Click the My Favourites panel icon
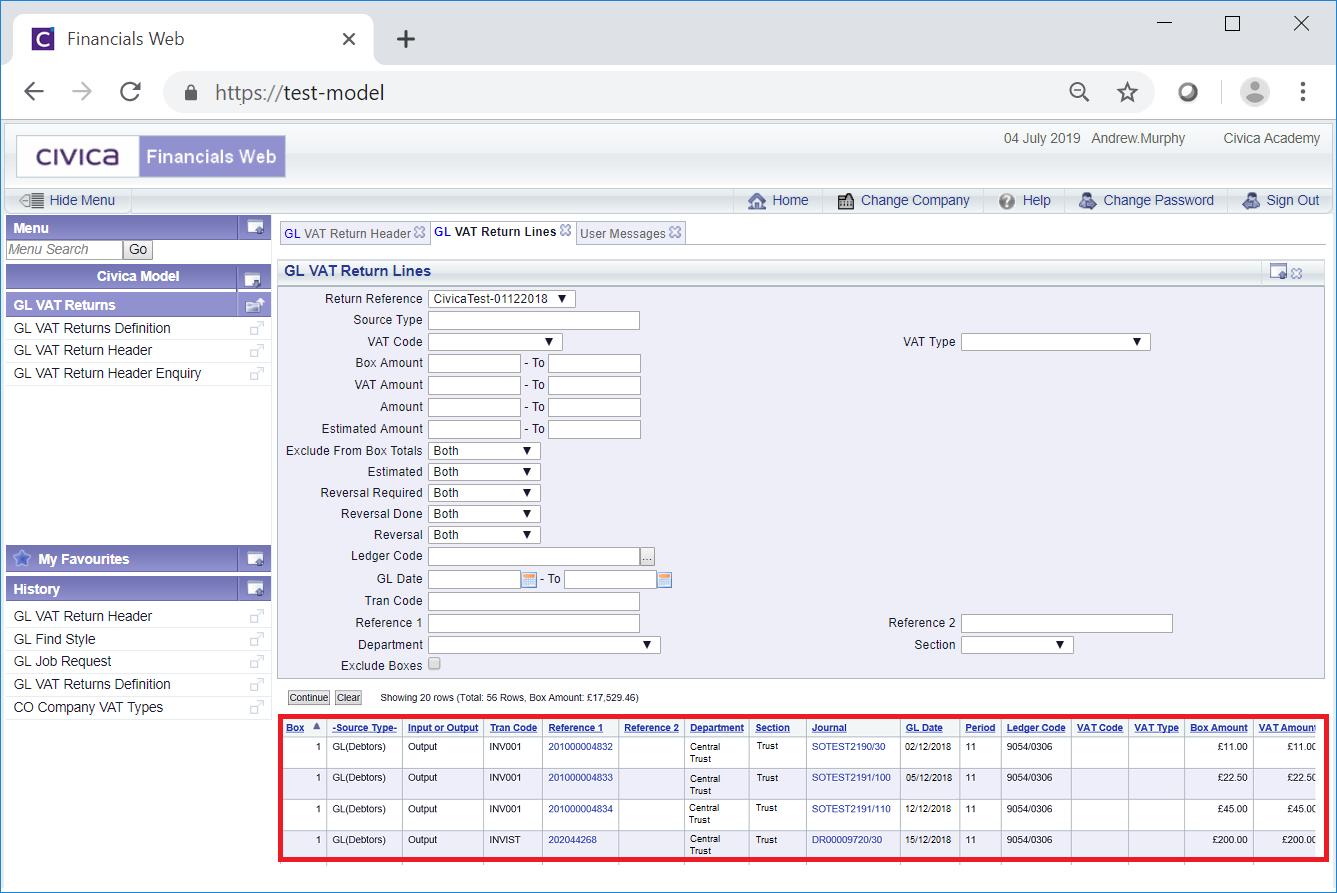The width and height of the screenshot is (1337, 893). point(255,558)
